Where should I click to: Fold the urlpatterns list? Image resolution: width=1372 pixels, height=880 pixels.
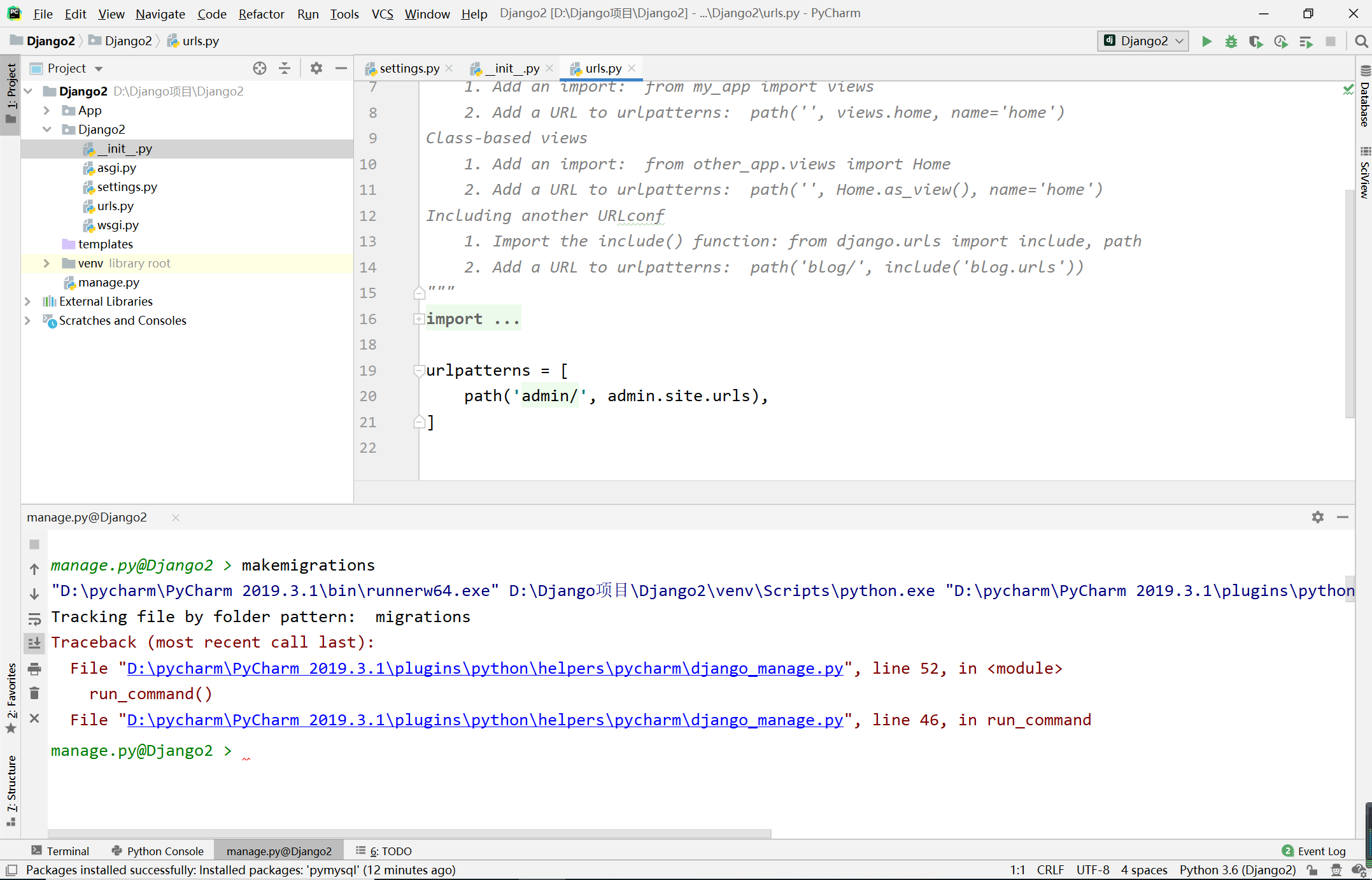(x=419, y=370)
